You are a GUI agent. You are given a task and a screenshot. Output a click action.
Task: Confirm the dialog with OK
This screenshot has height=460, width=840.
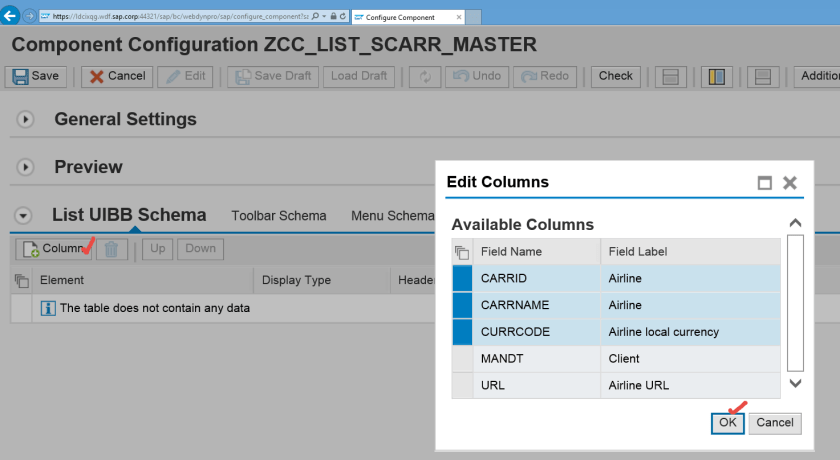(x=727, y=423)
